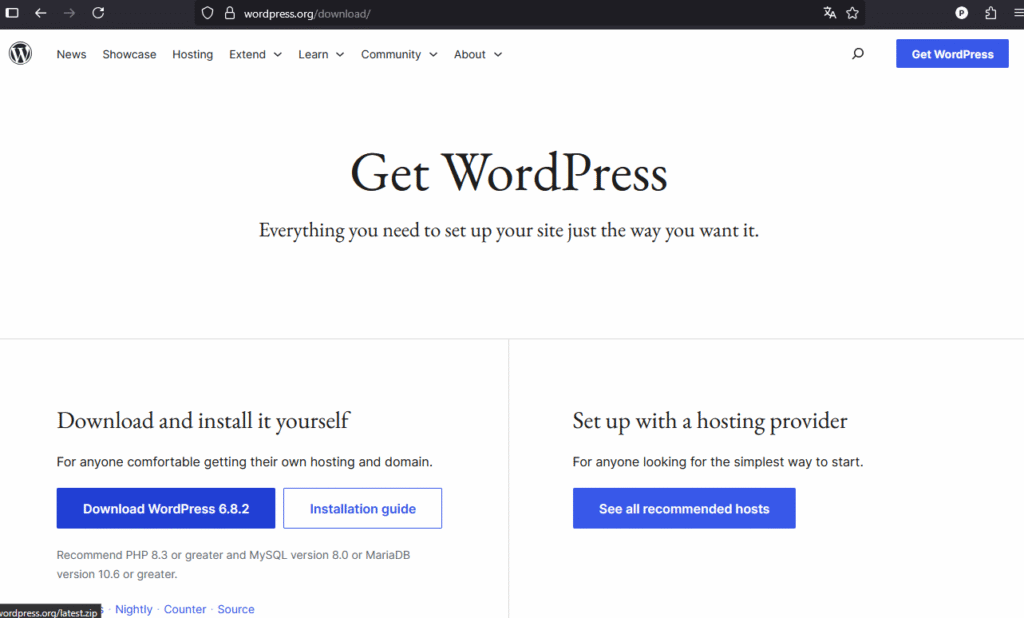Click 'For anyone comfortable getting their own hosting' text
1024x618 pixels.
click(244, 462)
